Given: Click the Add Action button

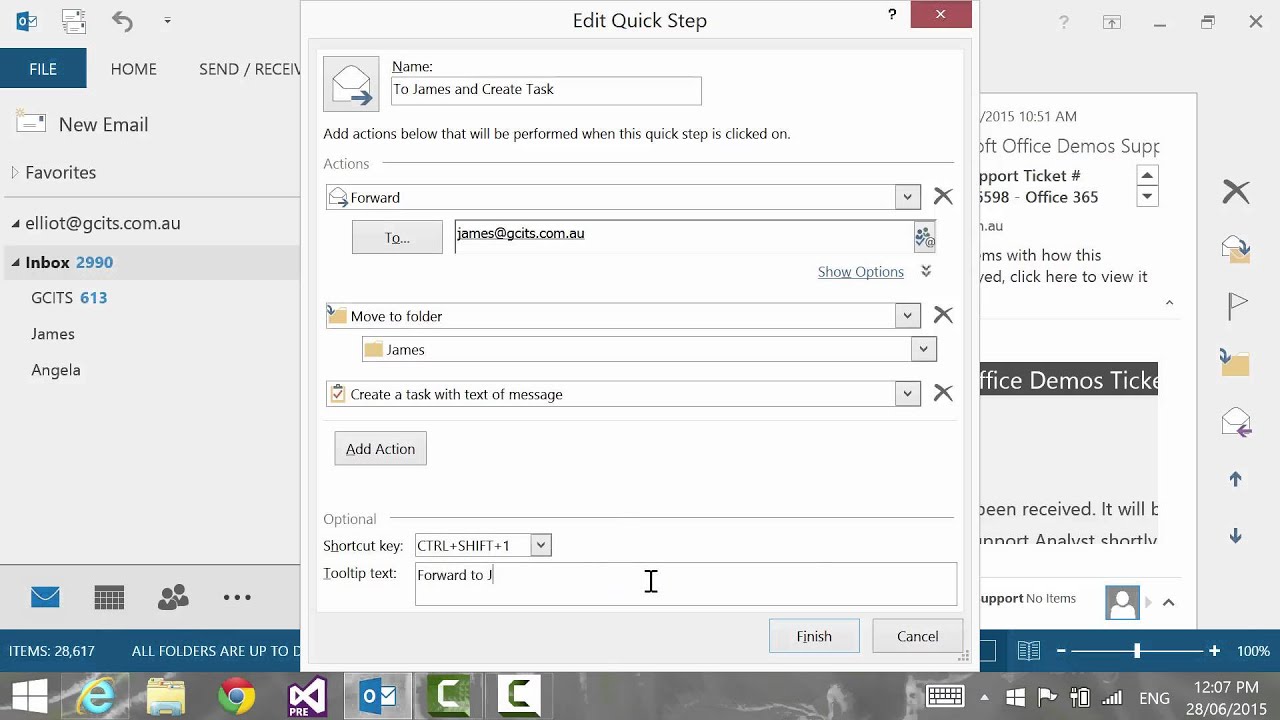Looking at the screenshot, I should [x=380, y=449].
